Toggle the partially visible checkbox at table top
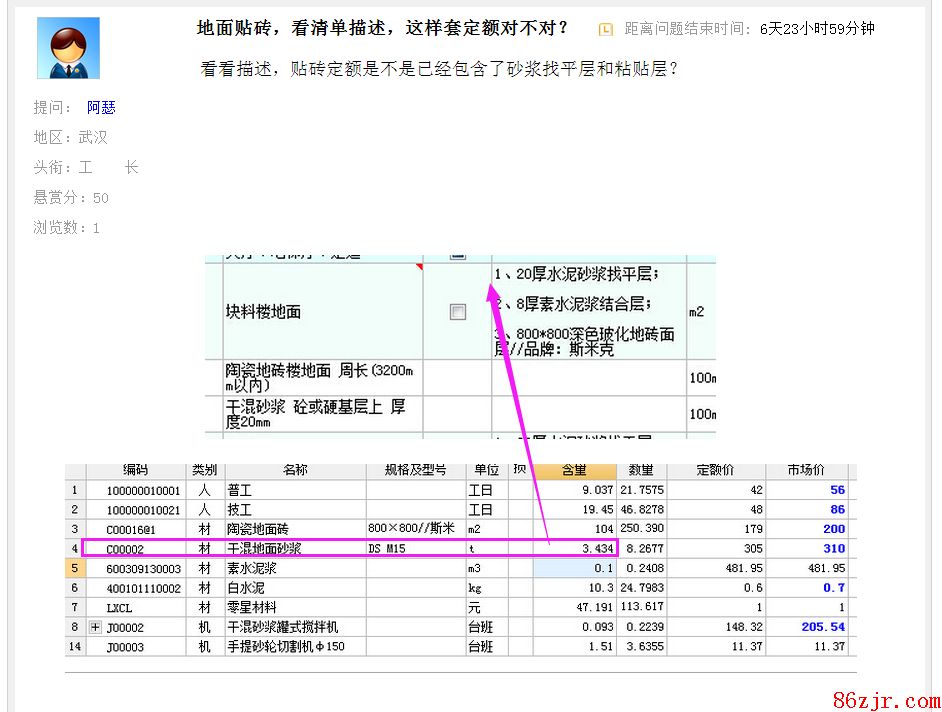 [x=457, y=256]
